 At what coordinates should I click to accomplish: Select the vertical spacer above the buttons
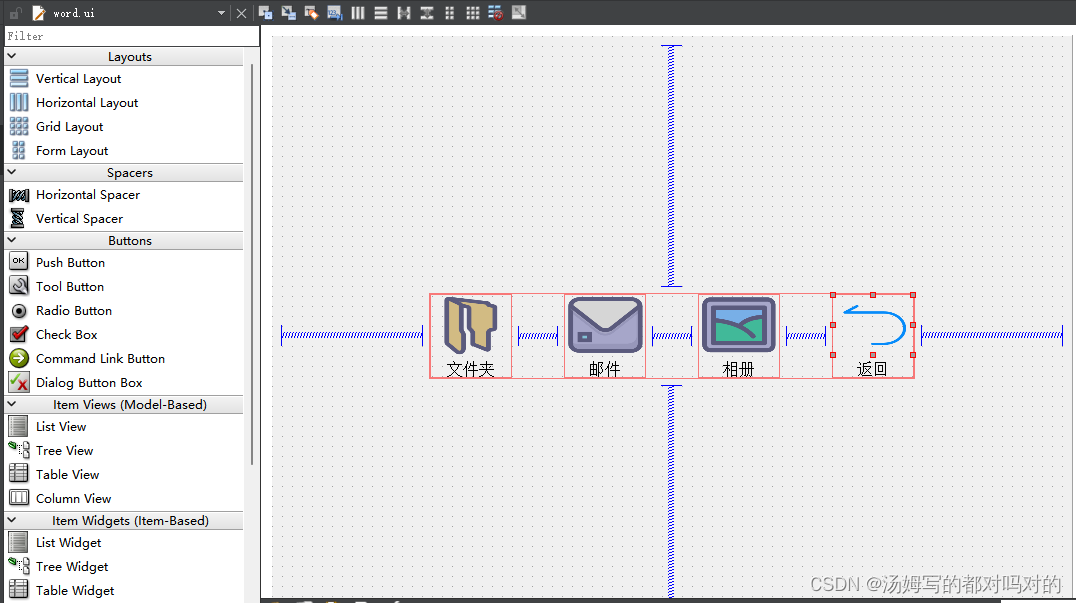[671, 166]
